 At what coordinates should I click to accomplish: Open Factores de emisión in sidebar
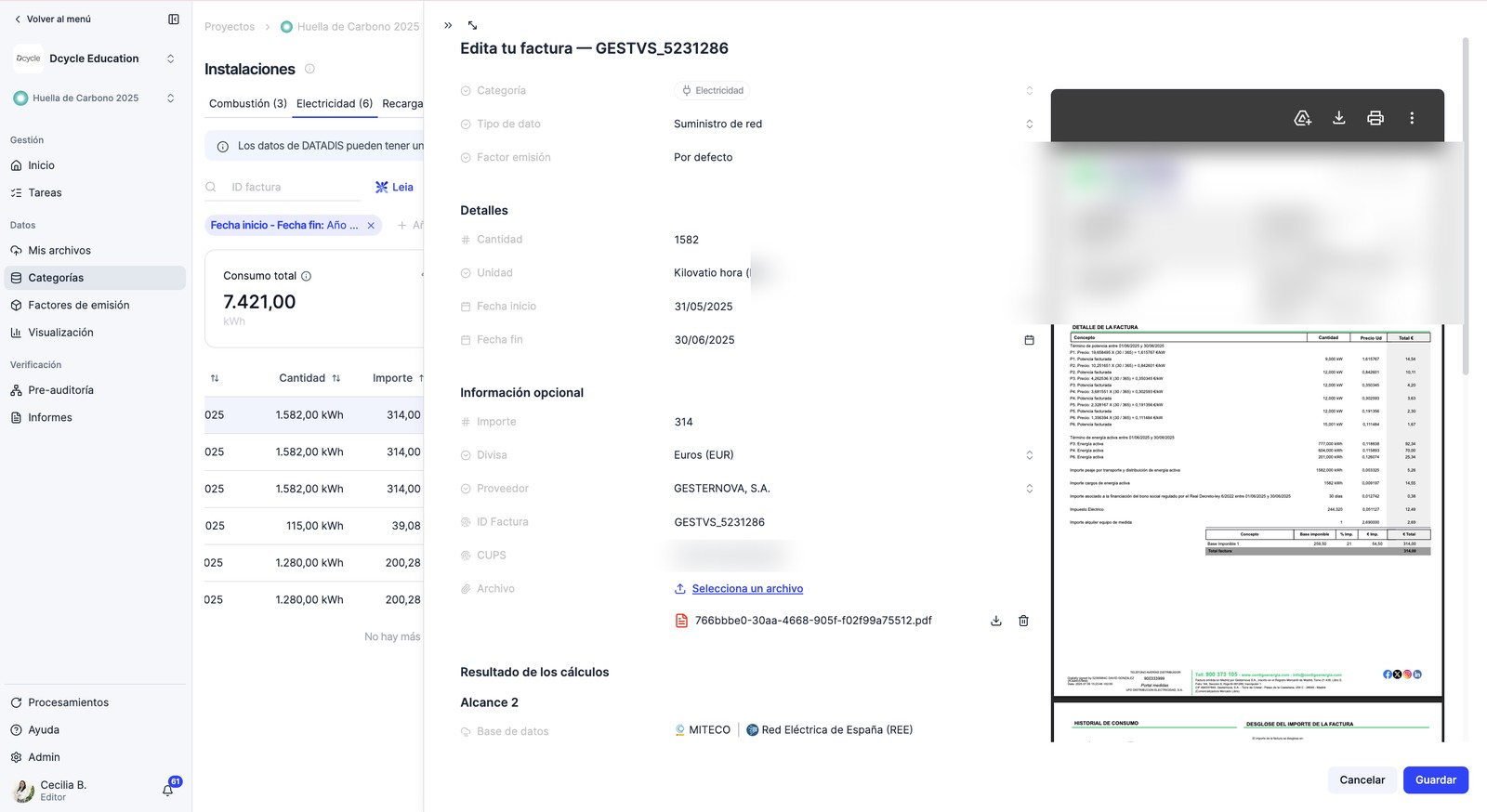pyautogui.click(x=78, y=305)
